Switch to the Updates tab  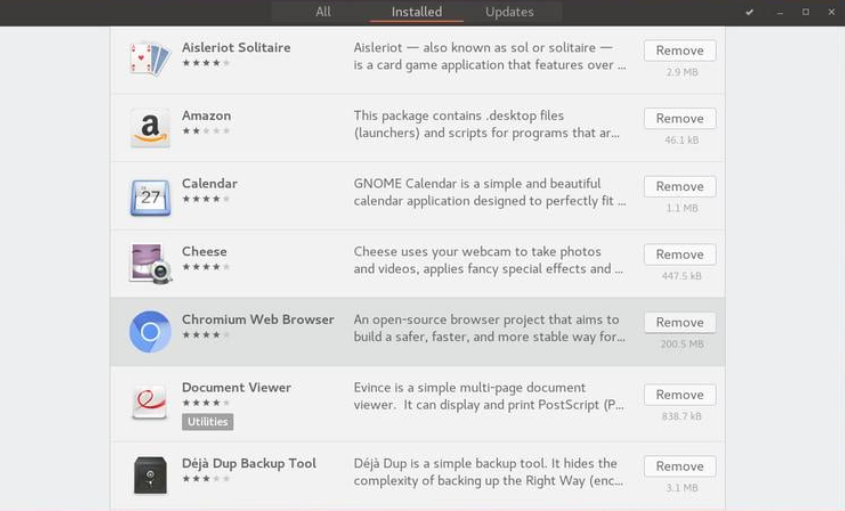coord(509,12)
